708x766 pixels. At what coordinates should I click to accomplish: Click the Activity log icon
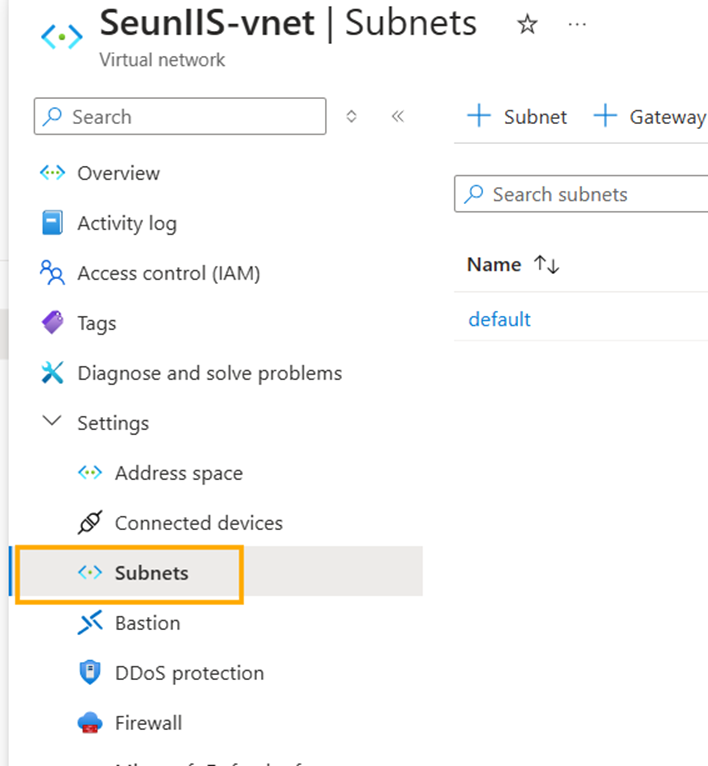click(x=52, y=223)
